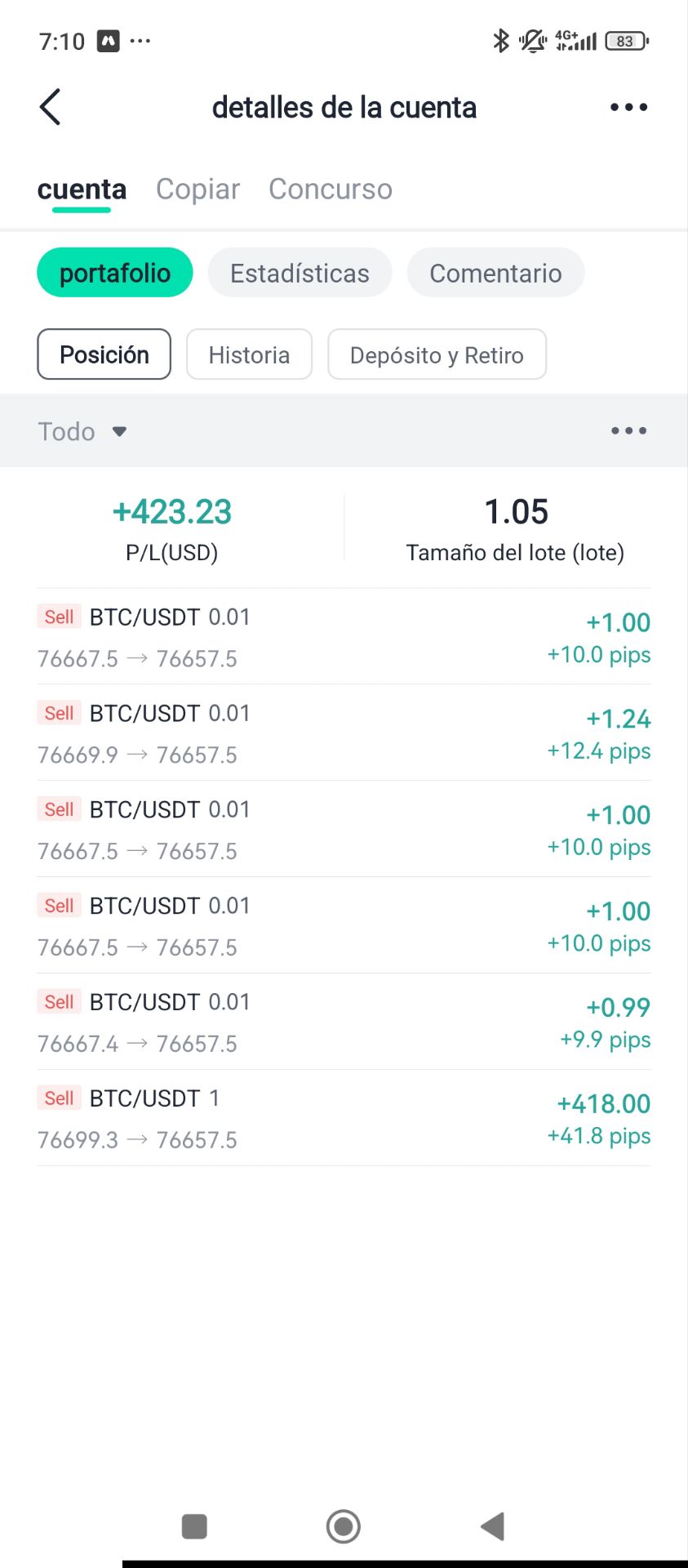Select the Estadísticas pill
This screenshot has width=688, height=1568.
click(300, 273)
